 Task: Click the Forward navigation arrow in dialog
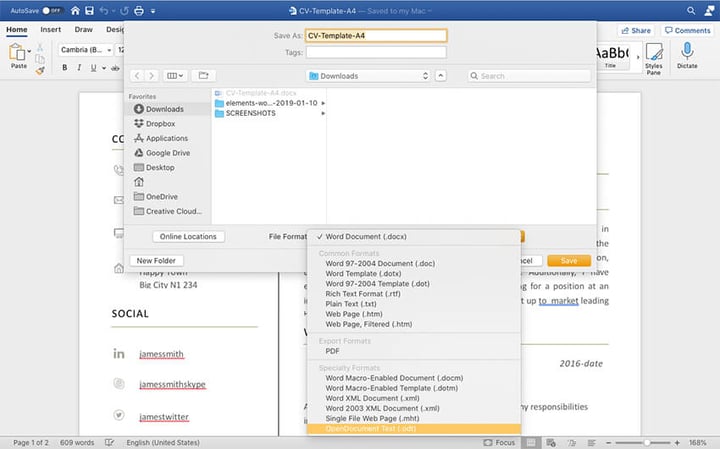click(151, 76)
